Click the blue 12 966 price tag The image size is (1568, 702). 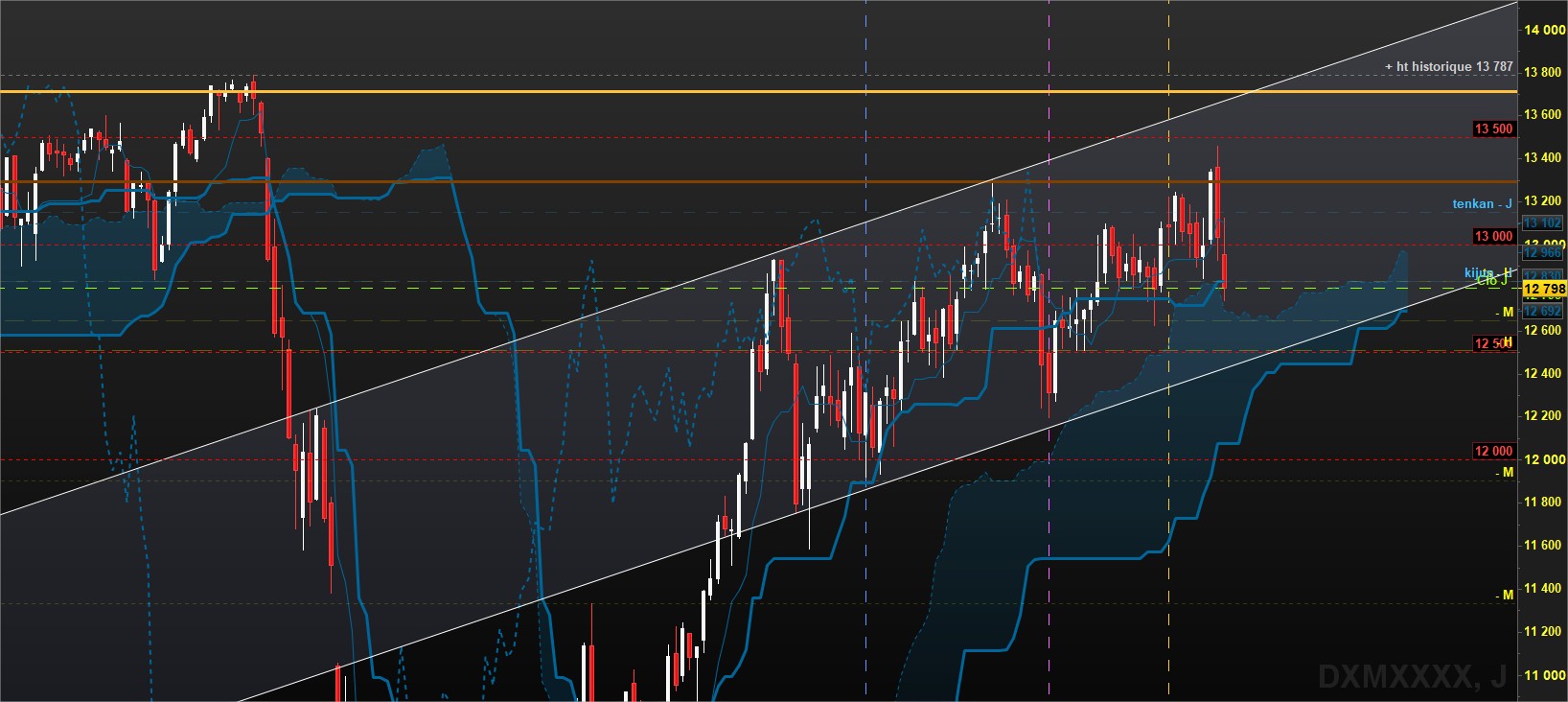1543,252
